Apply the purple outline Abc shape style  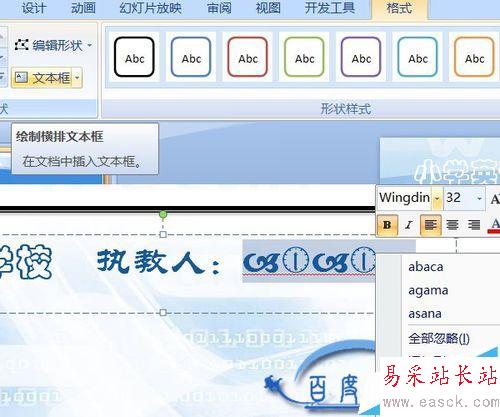361,57
